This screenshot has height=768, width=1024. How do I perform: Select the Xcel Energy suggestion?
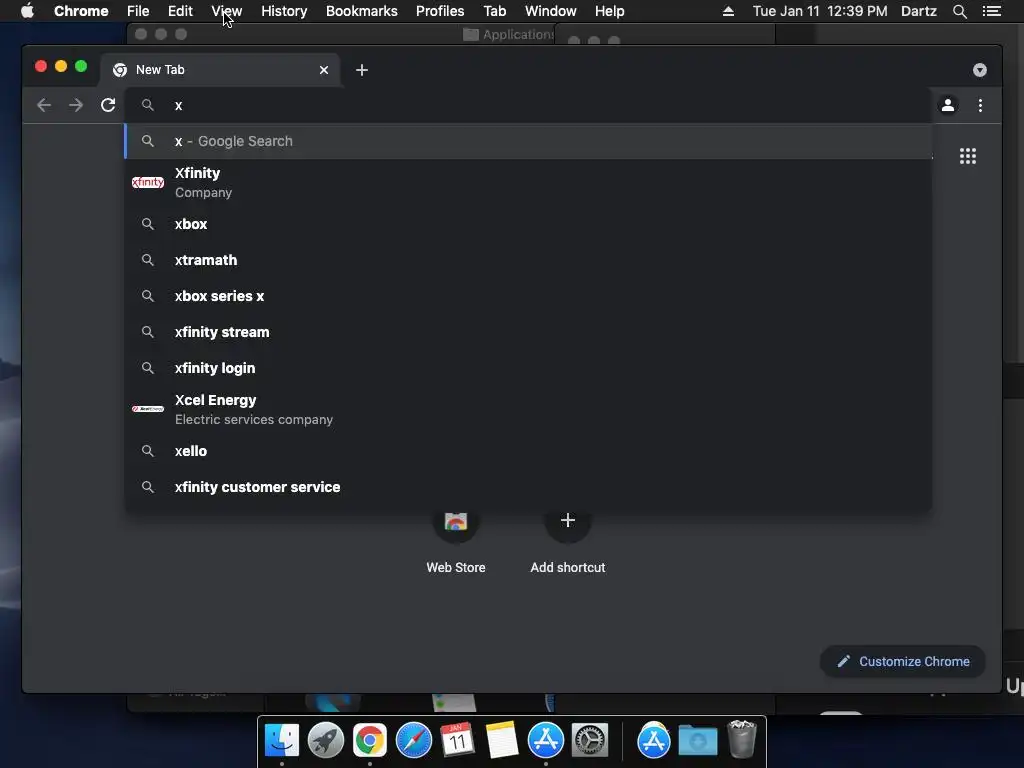tap(528, 409)
